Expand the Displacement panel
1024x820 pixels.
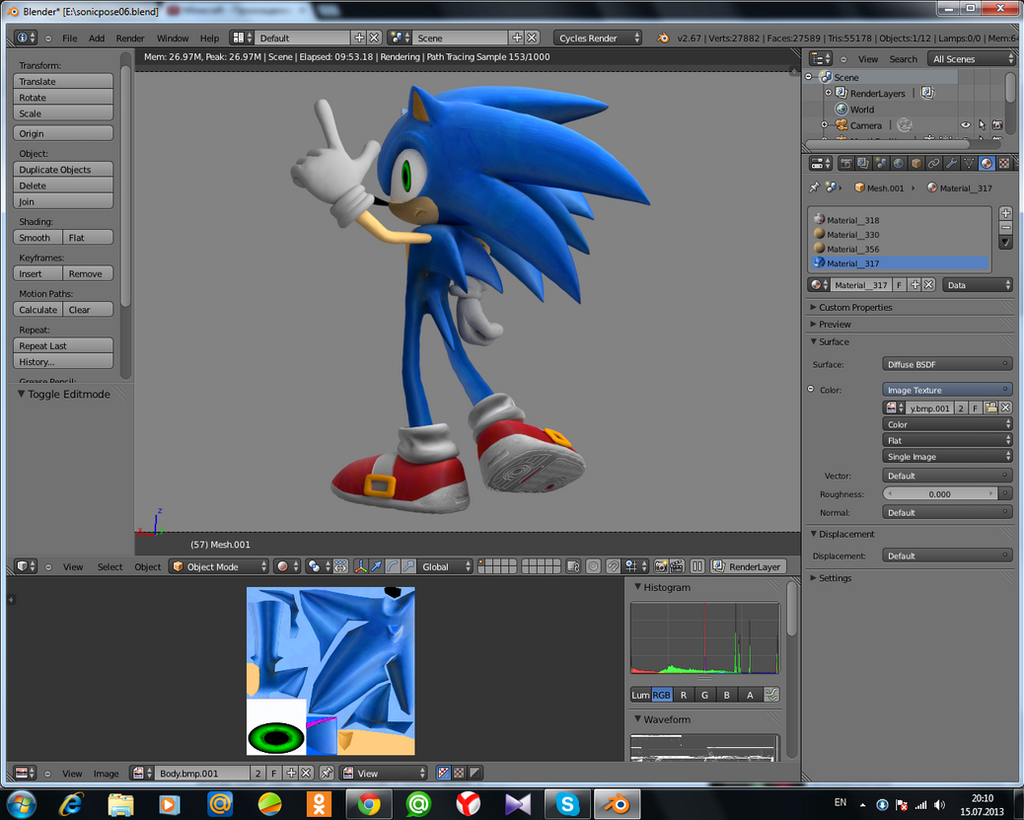tap(848, 534)
